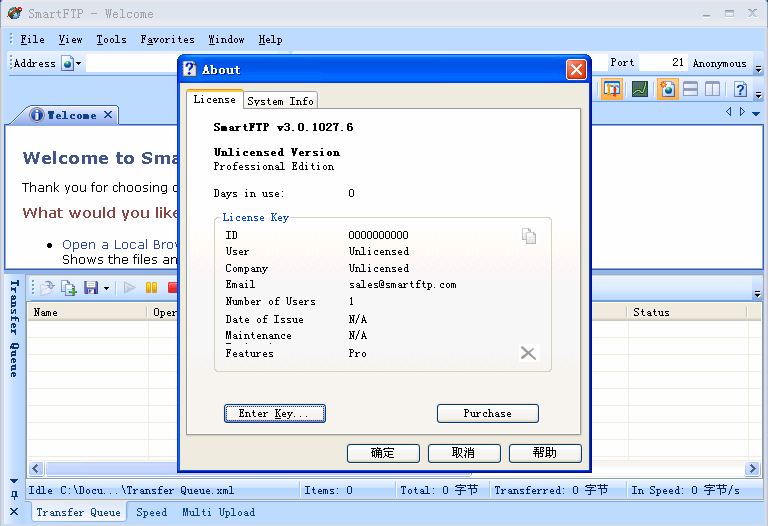The image size is (768, 526).
Task: Remove the license key with the X icon
Action: point(528,353)
